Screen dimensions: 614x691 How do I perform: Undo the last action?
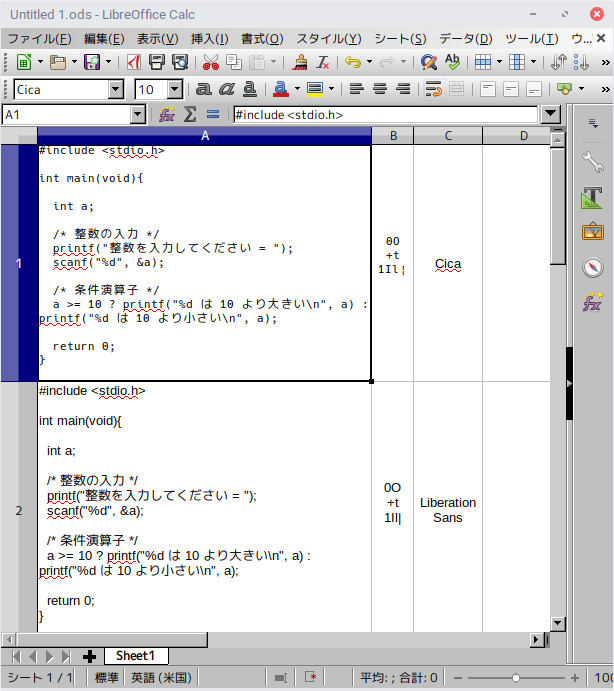[x=353, y=62]
